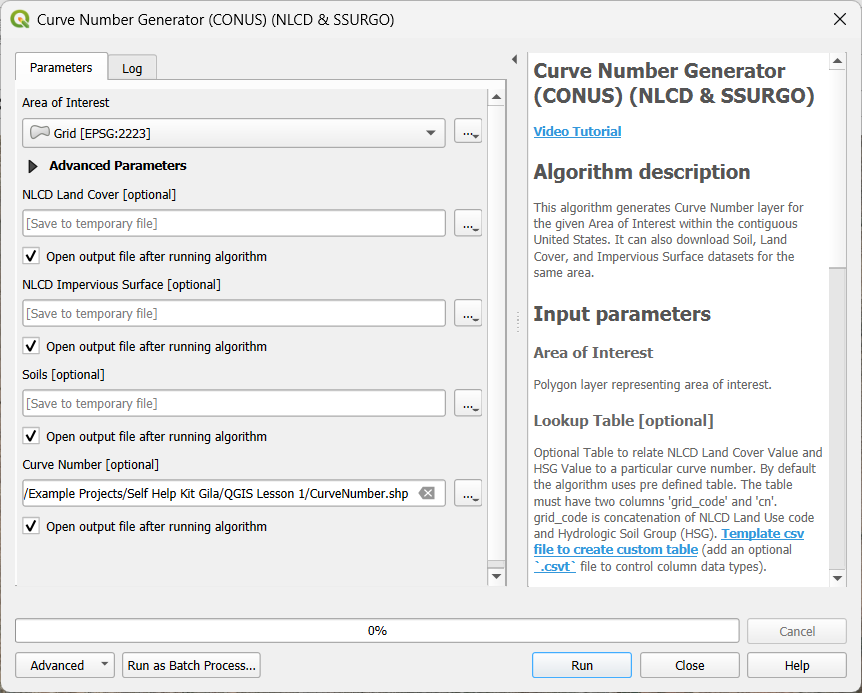Disable open output file under Soils
The width and height of the screenshot is (862, 693).
point(31,436)
